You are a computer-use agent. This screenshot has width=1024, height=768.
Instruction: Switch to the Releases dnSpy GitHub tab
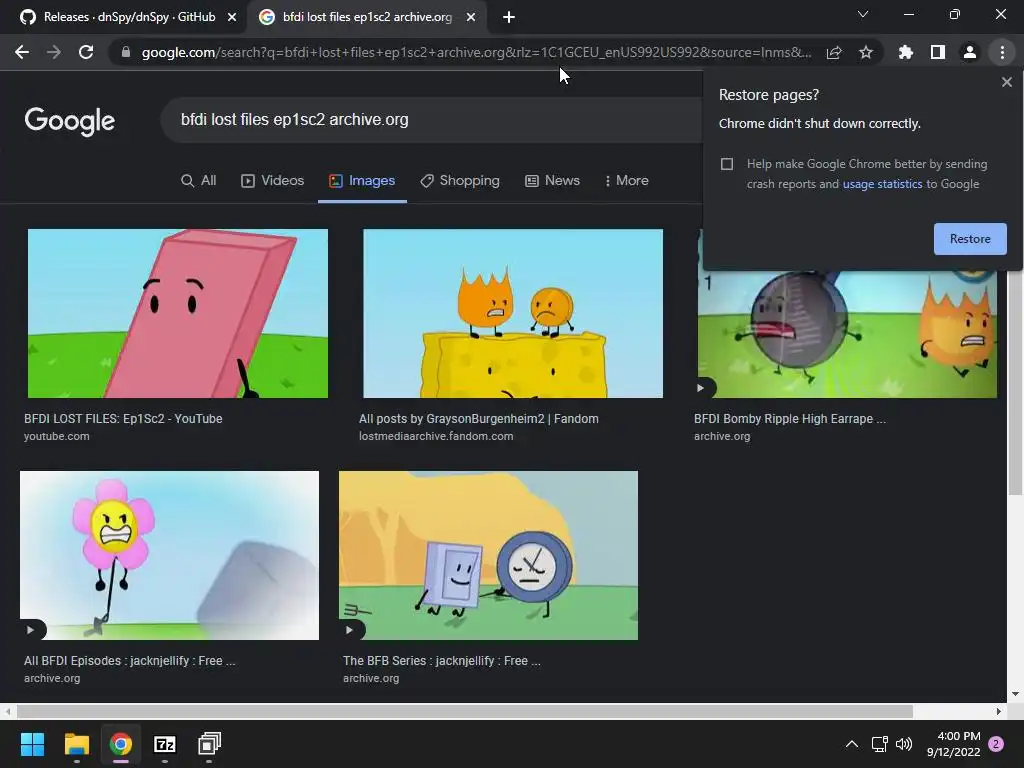[124, 17]
